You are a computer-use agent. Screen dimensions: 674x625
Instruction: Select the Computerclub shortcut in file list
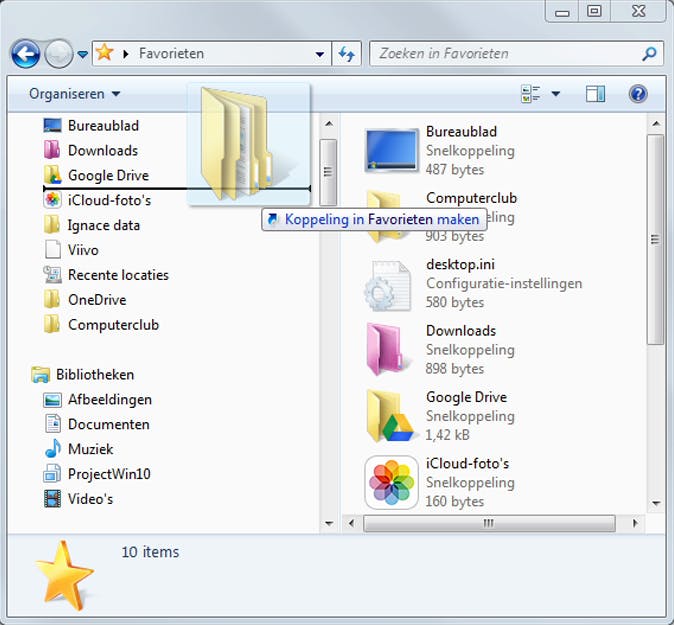441,217
